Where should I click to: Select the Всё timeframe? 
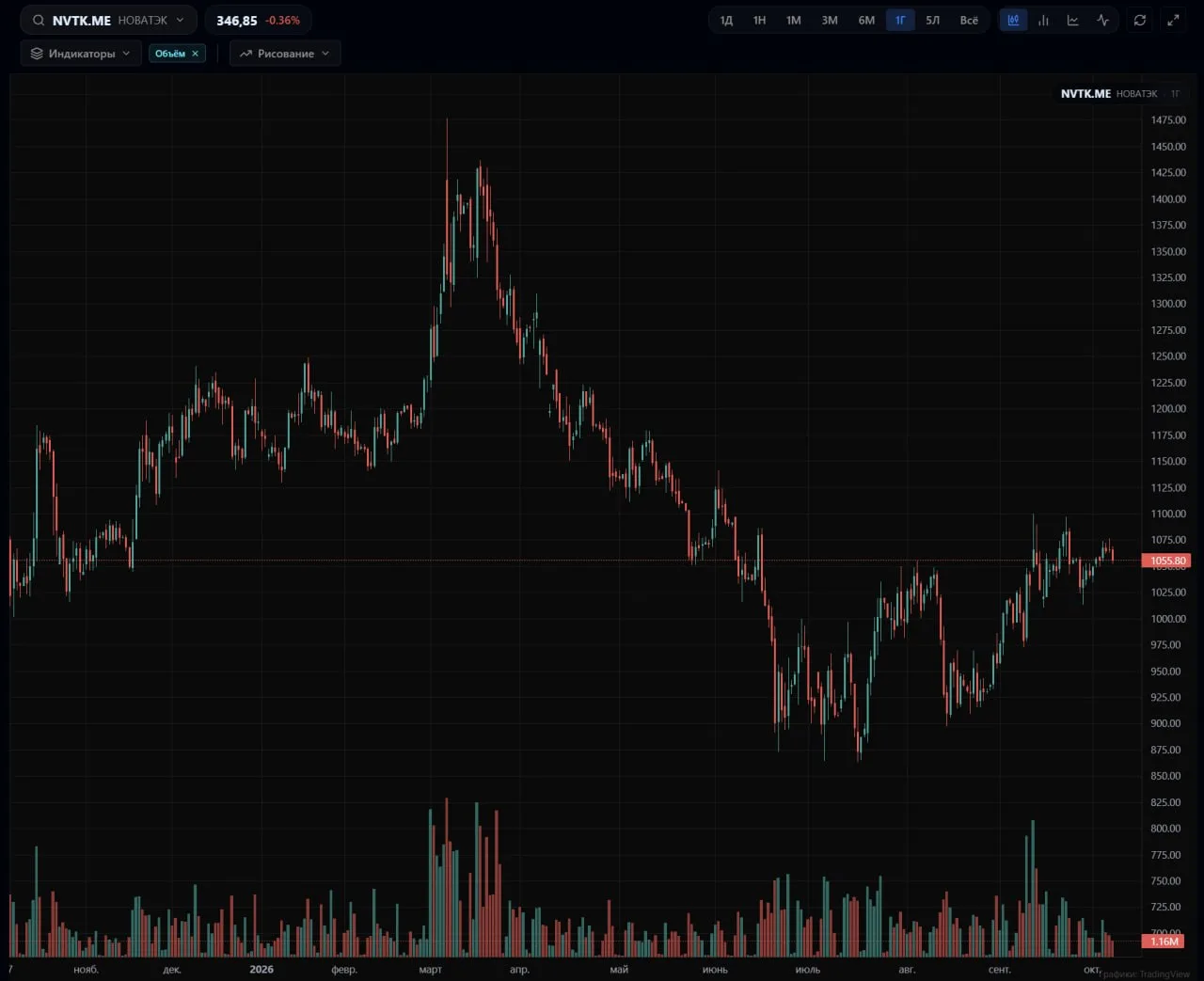pos(969,20)
